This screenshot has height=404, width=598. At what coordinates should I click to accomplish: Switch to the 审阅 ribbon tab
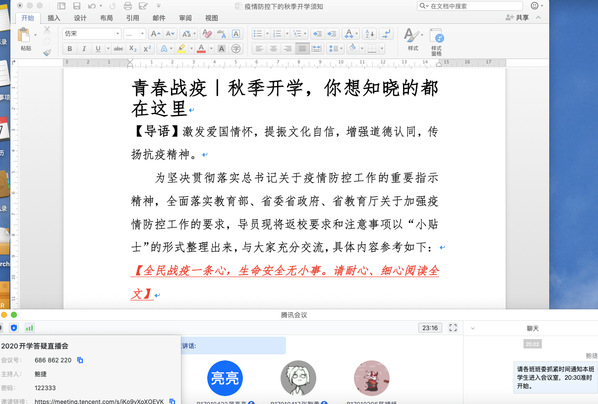185,18
